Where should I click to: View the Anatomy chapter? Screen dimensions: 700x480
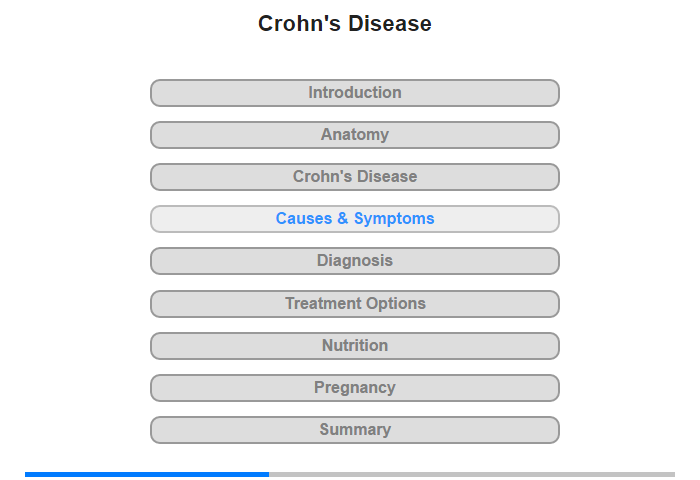coord(355,135)
